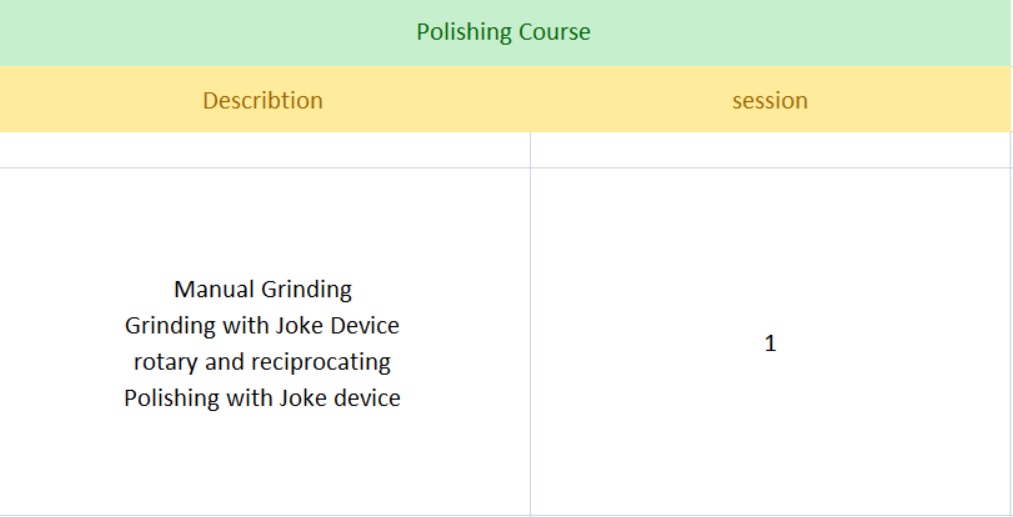
Task: Click the Grinding with Joke Device line
Action: 262,326
